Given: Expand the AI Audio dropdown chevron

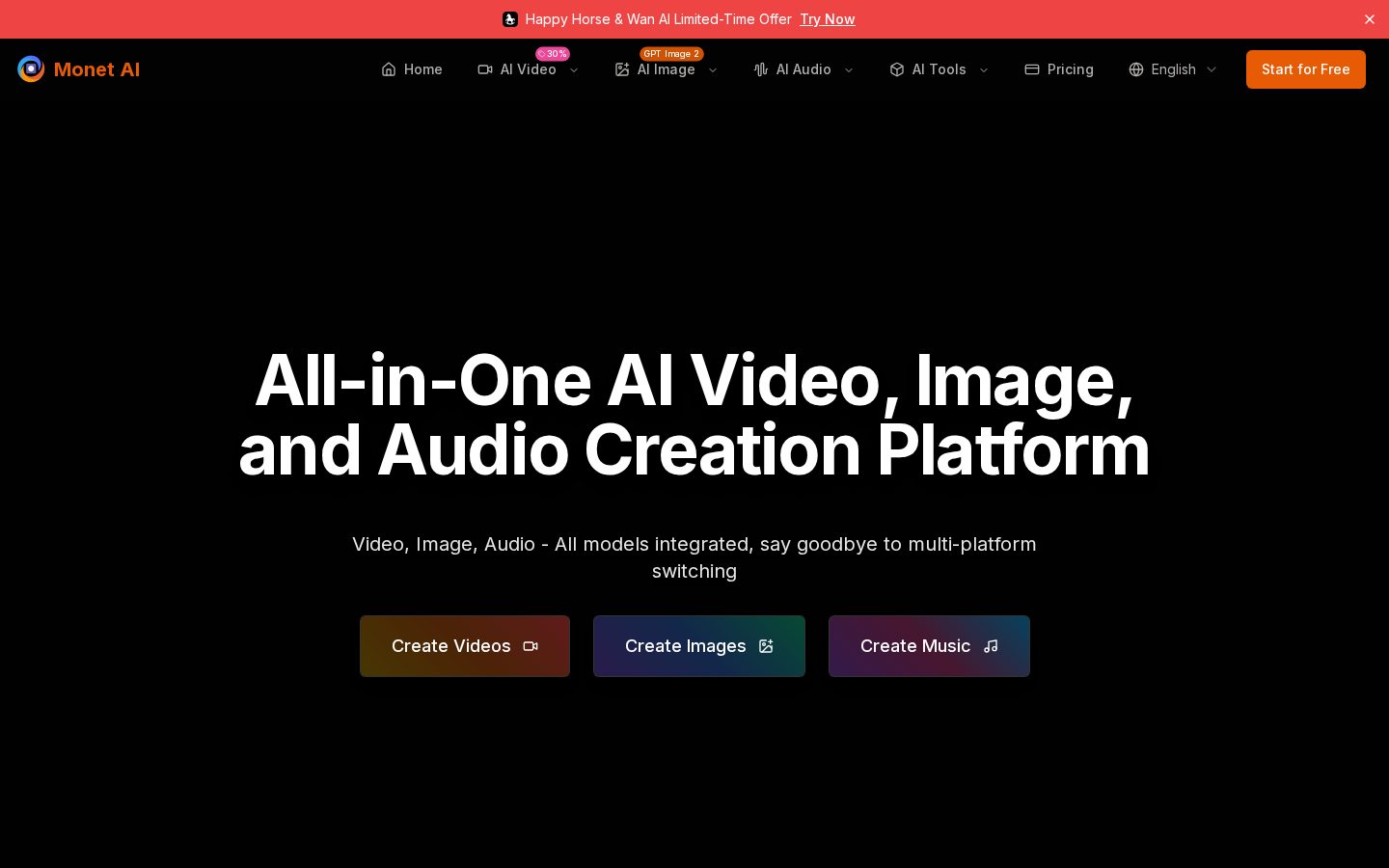Looking at the screenshot, I should click(849, 69).
